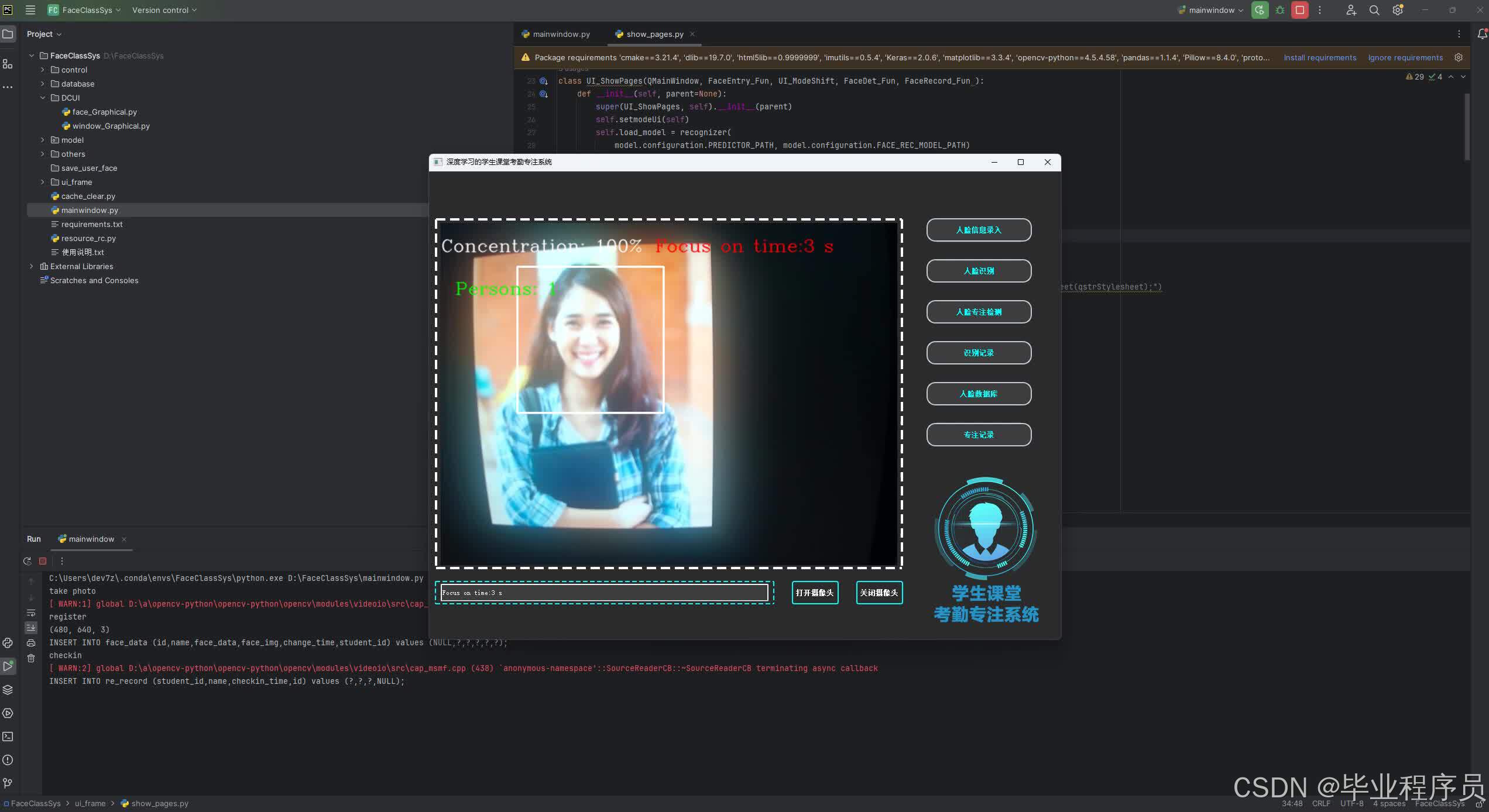
Task: Expand the FaceClassSys project dropdown
Action: coord(84,10)
